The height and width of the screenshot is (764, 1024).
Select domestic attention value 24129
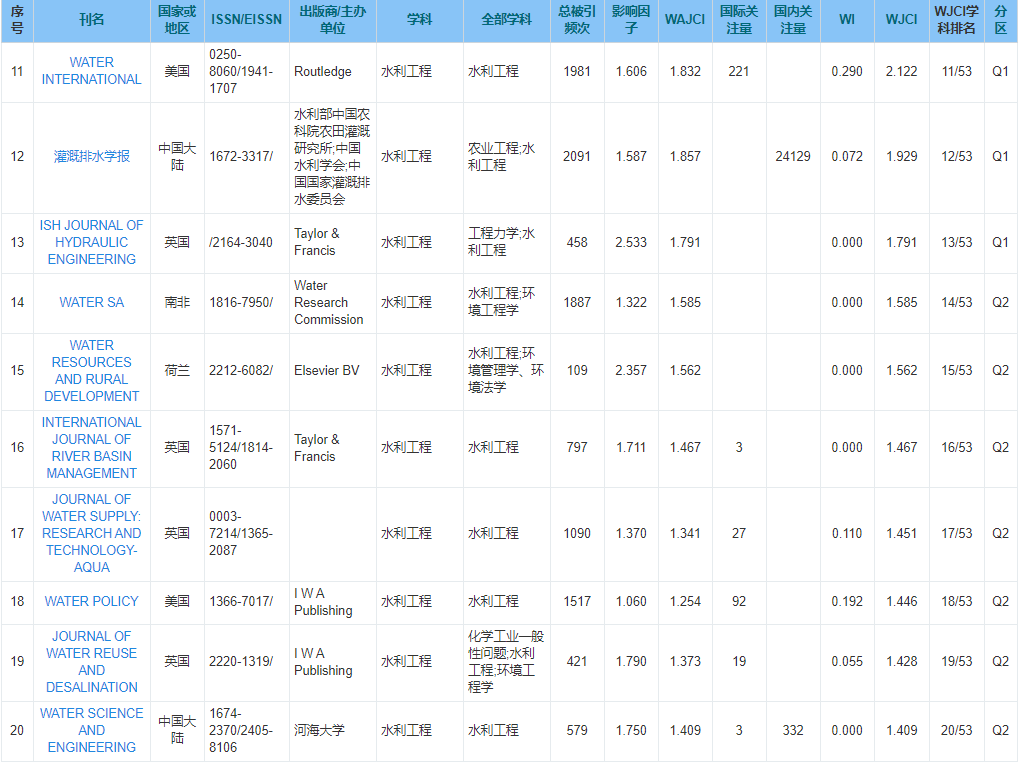(x=793, y=157)
